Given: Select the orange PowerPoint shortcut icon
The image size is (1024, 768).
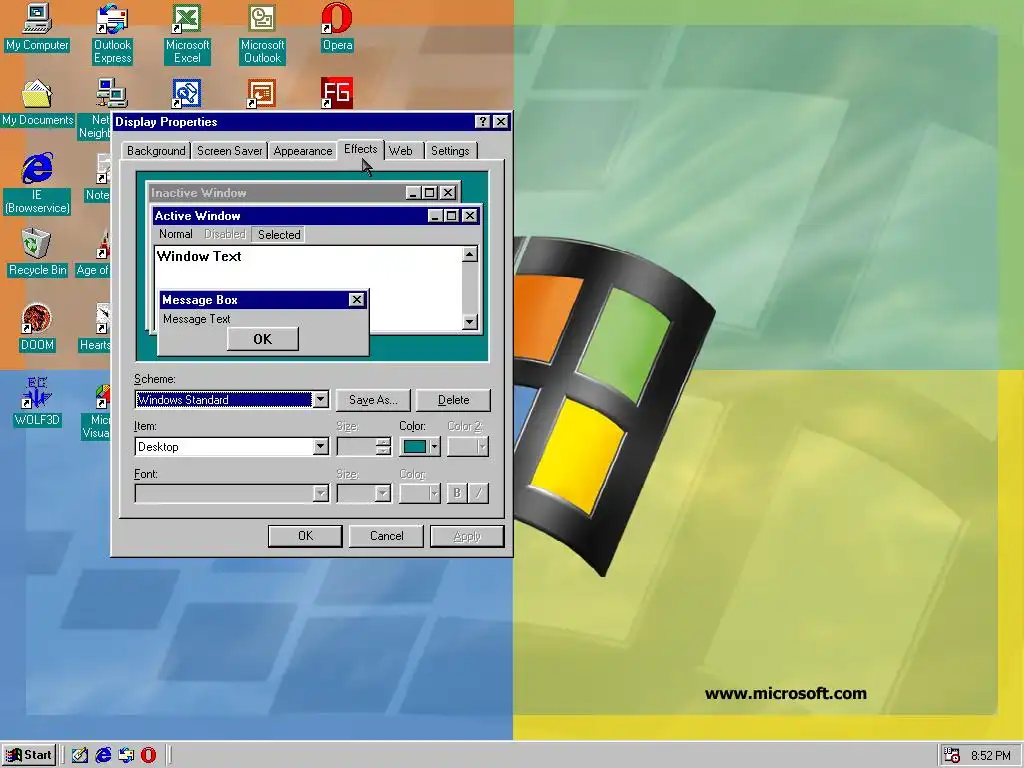Looking at the screenshot, I should (x=261, y=93).
